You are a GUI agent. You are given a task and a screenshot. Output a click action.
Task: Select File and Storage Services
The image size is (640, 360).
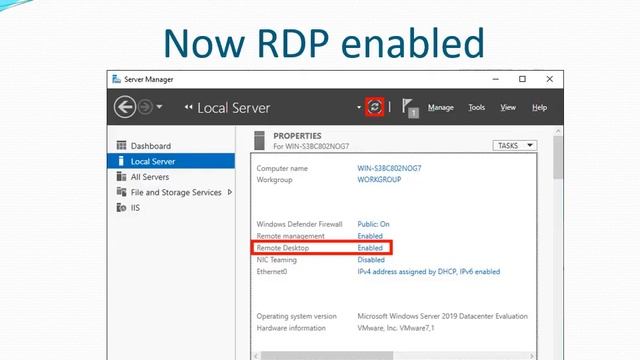click(171, 192)
